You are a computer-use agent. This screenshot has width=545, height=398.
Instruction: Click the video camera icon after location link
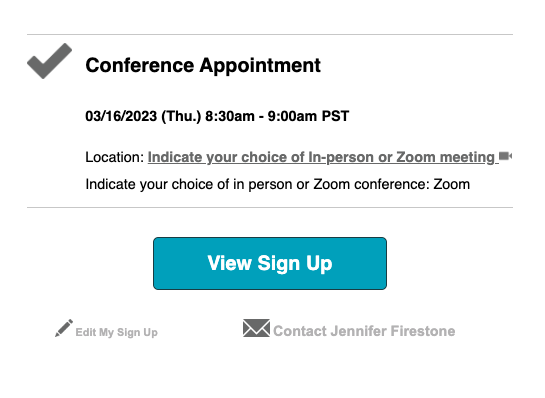[505, 156]
